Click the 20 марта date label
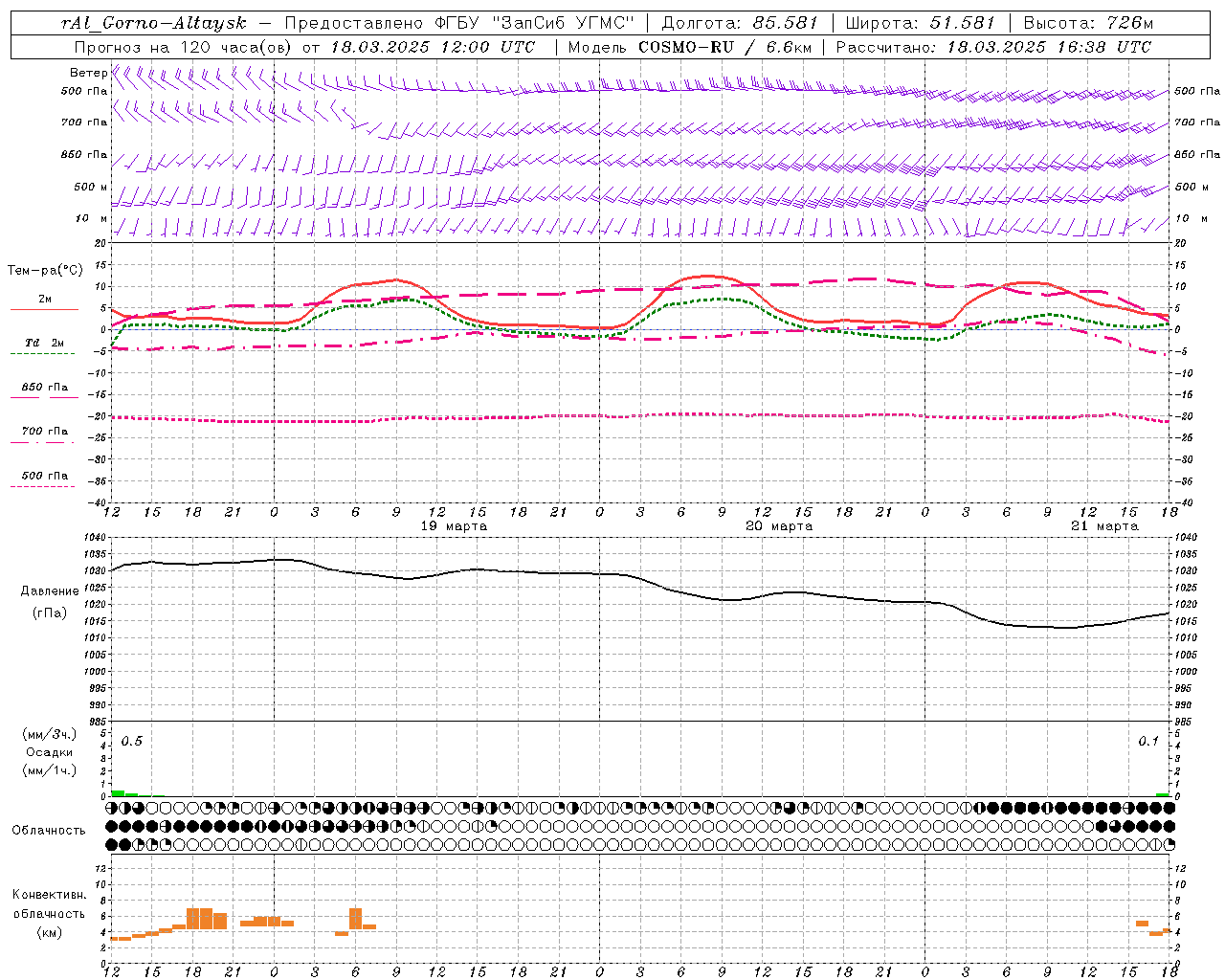Screen dimensions: 1225x980 pos(779,526)
